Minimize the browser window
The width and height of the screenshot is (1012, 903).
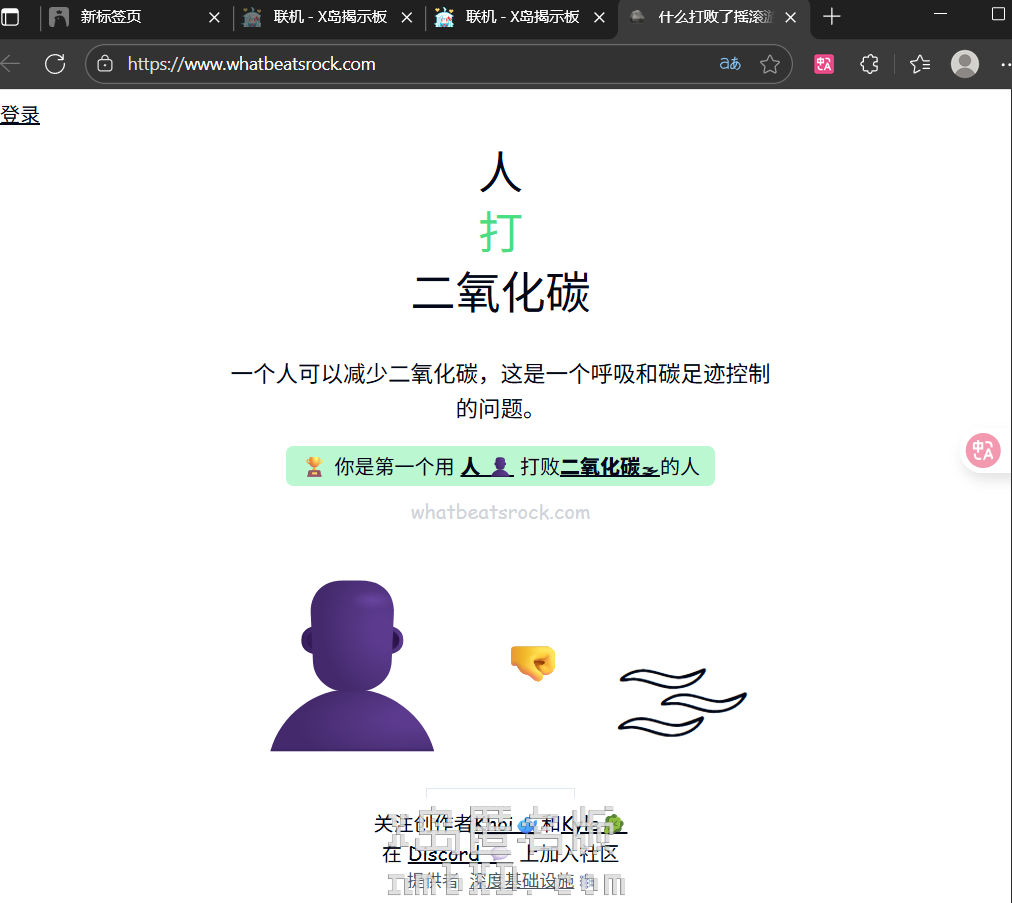[941, 14]
